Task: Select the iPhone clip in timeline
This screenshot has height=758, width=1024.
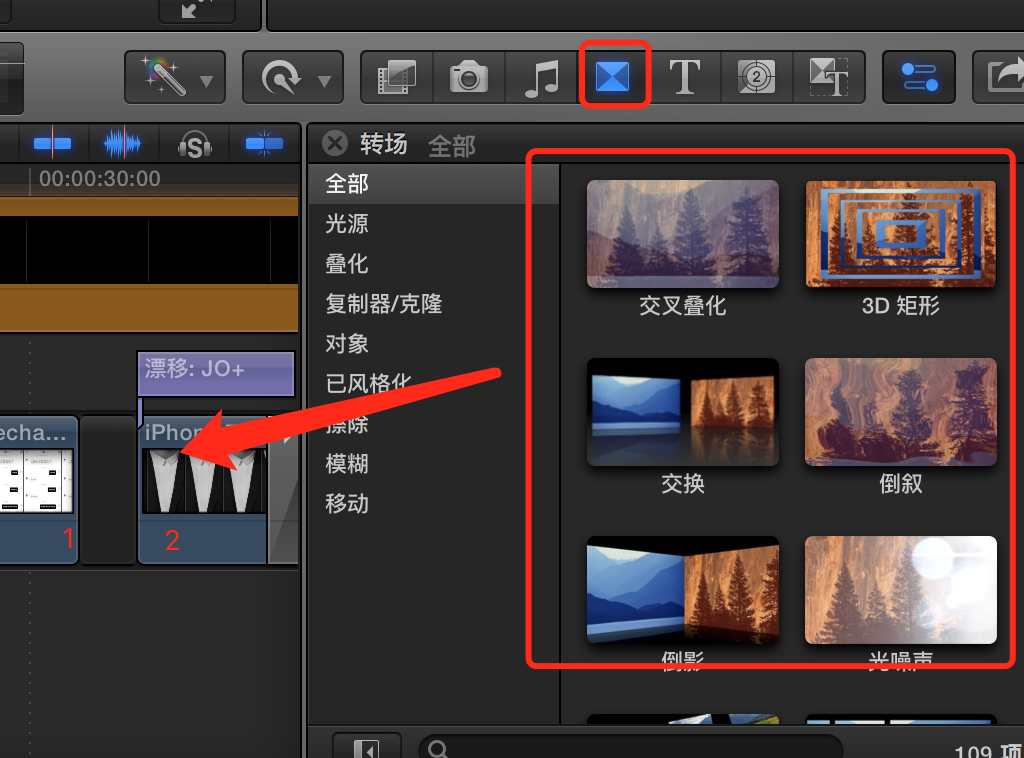Action: point(202,490)
